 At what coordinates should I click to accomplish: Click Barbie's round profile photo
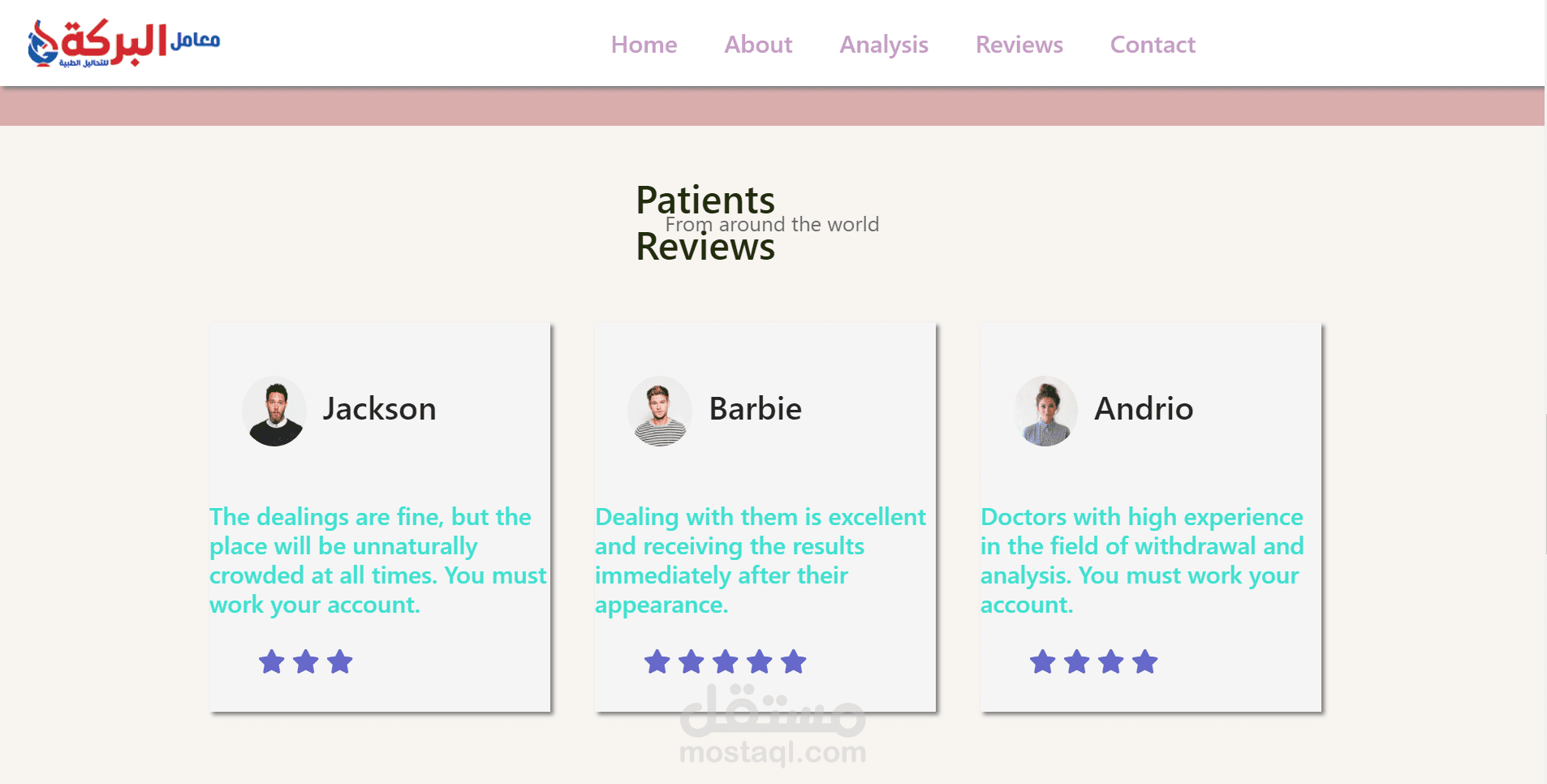click(x=660, y=411)
